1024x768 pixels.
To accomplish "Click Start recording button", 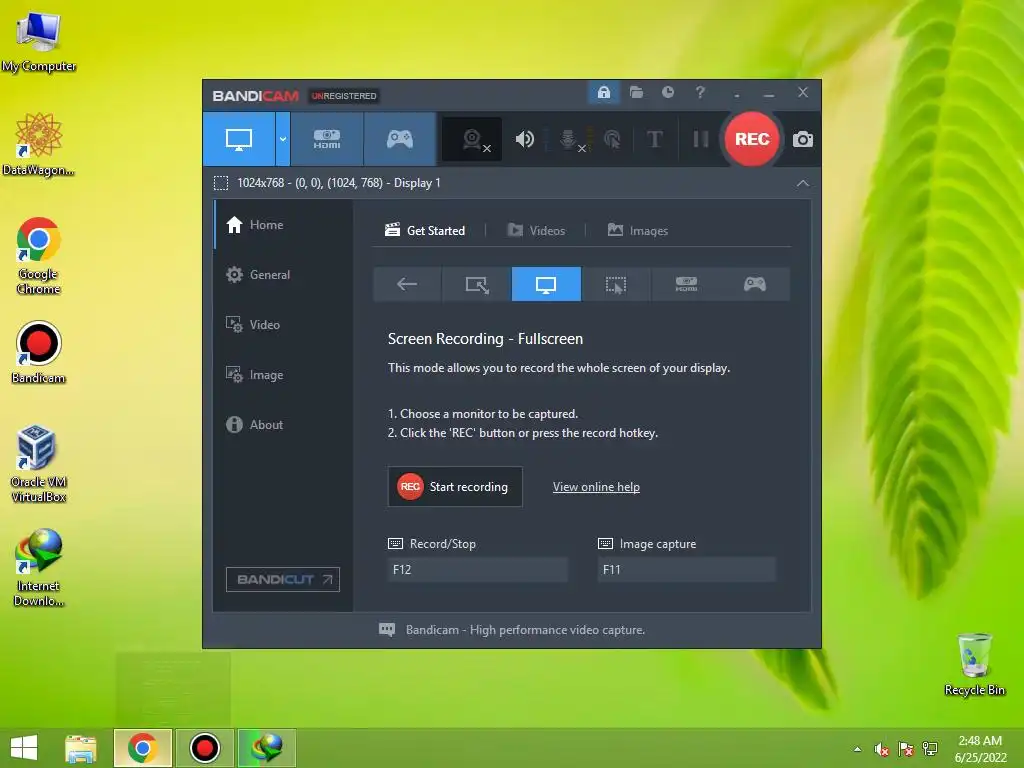I will click(x=455, y=487).
